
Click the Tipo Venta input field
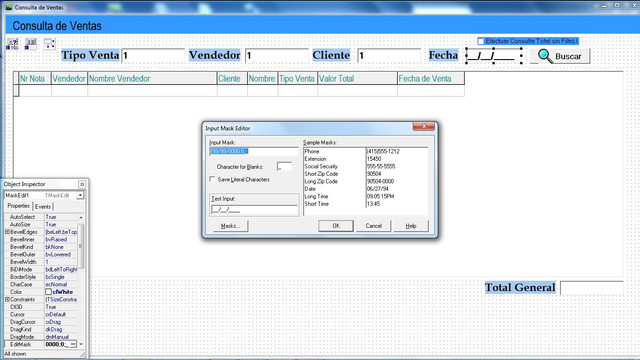pos(153,56)
